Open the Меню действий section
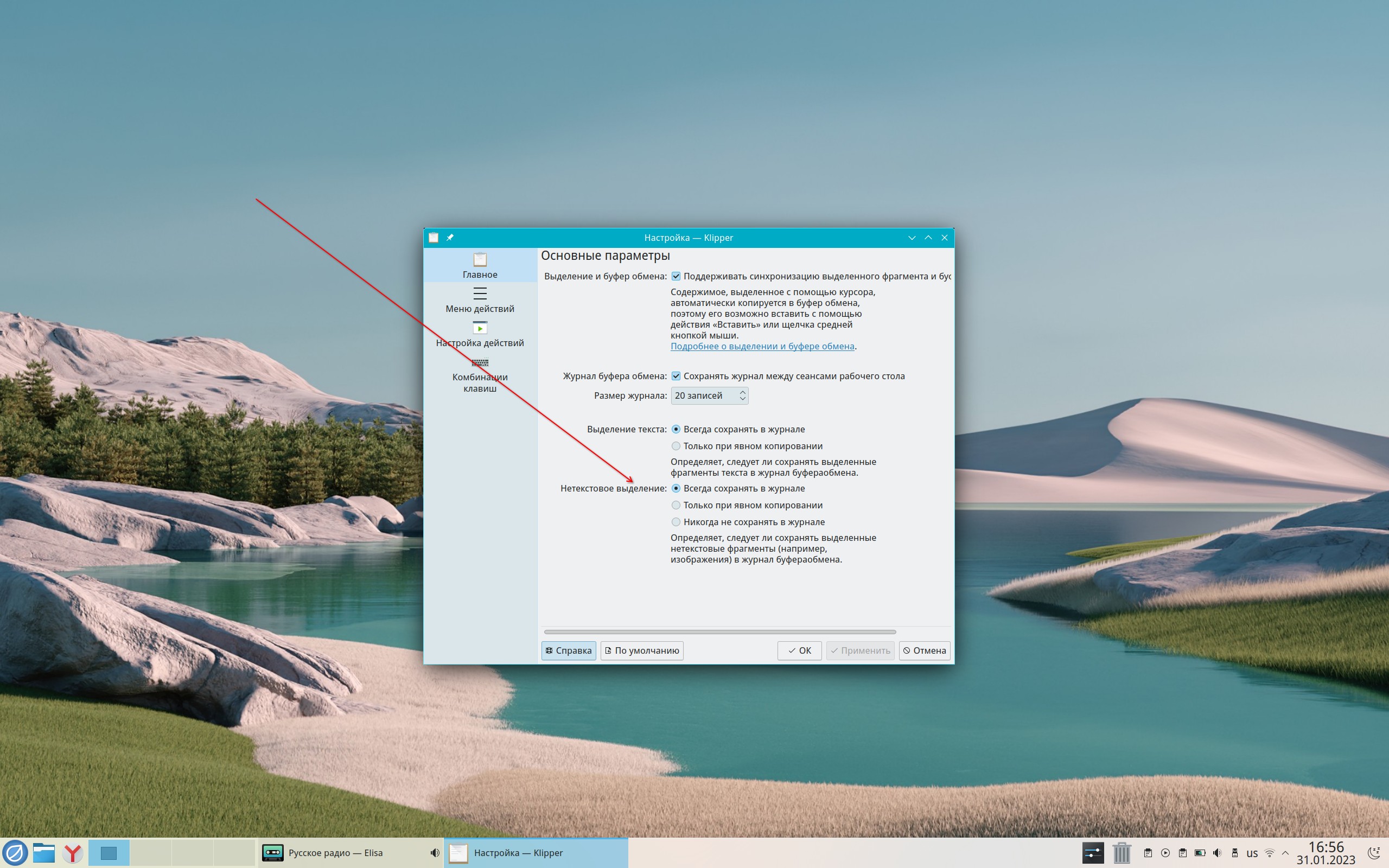The image size is (1389, 868). [x=480, y=299]
